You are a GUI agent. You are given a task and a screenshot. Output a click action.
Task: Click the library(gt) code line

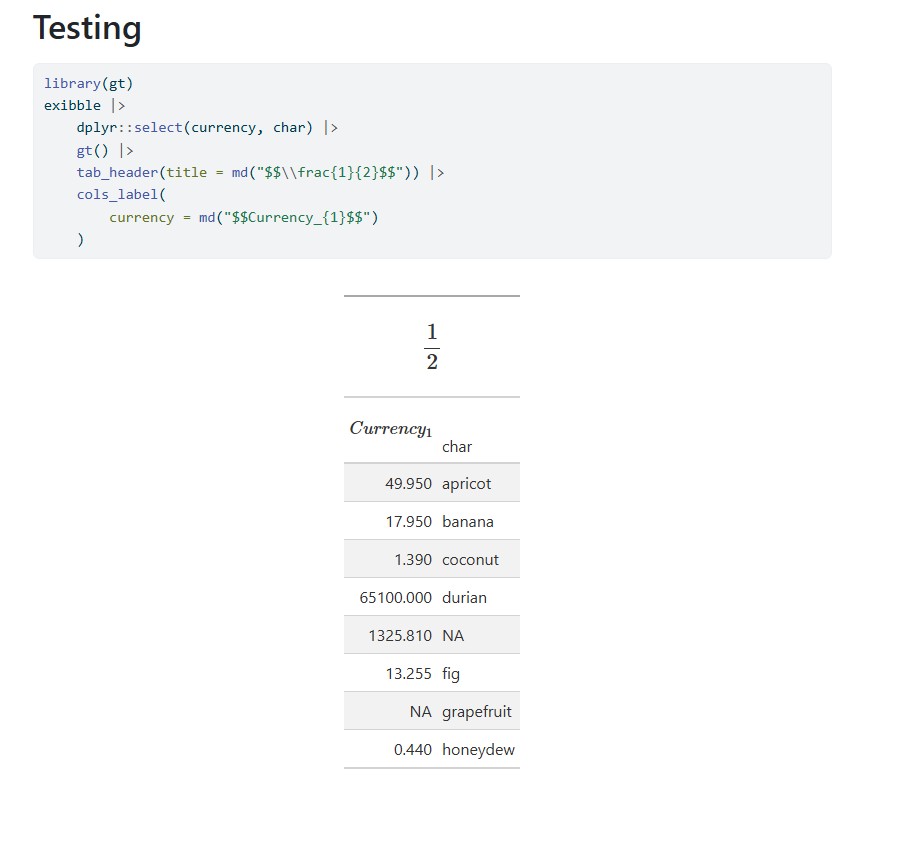tap(89, 84)
